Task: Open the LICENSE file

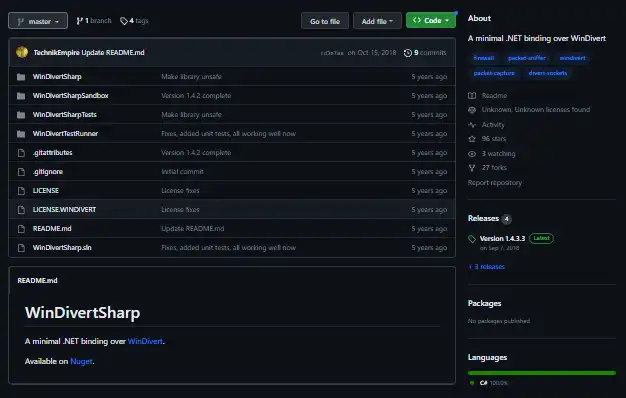Action: [x=46, y=191]
